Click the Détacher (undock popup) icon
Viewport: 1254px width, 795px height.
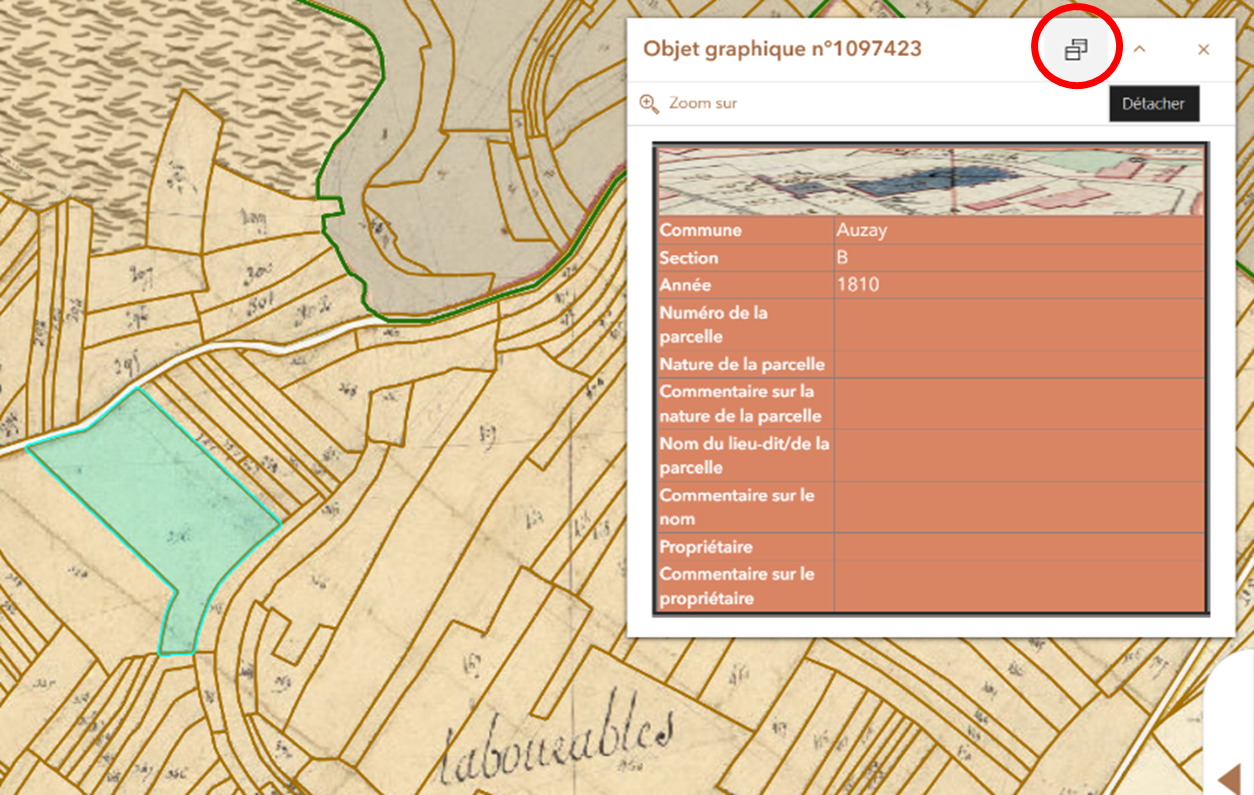point(1075,49)
